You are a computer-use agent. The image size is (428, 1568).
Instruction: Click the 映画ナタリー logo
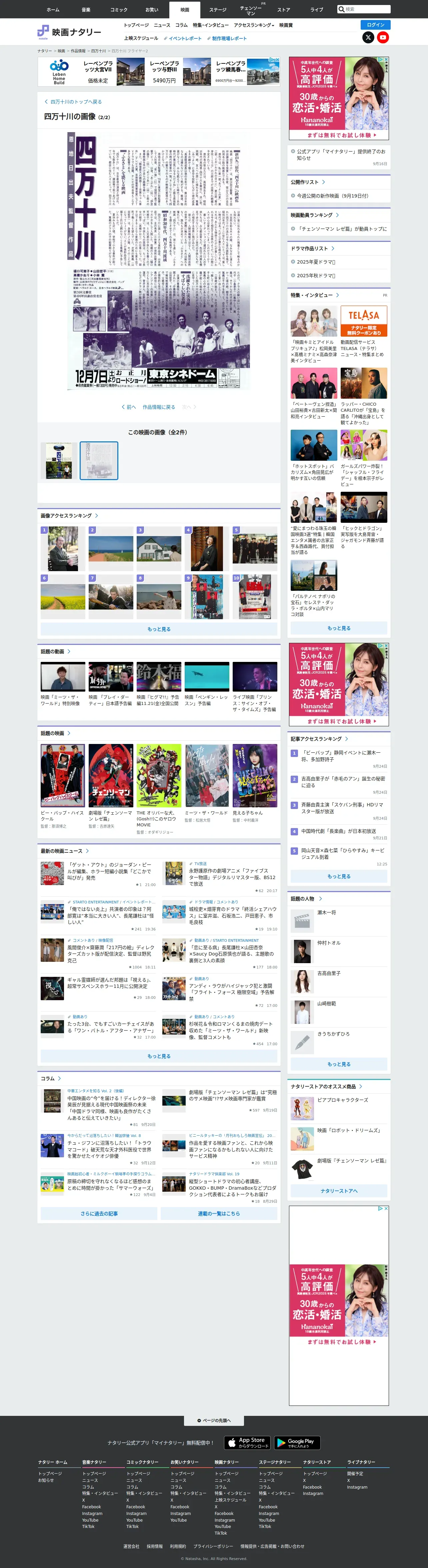pyautogui.click(x=69, y=32)
